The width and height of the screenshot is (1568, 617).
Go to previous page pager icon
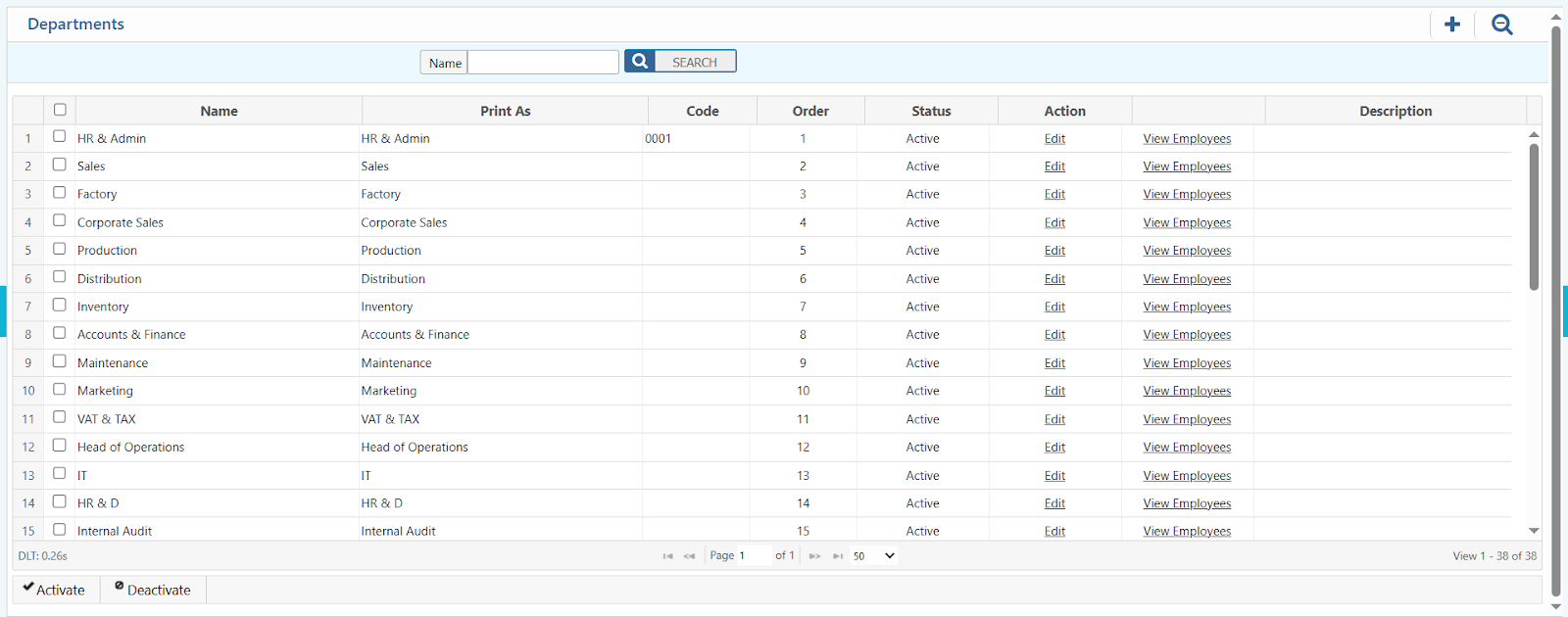(x=689, y=556)
